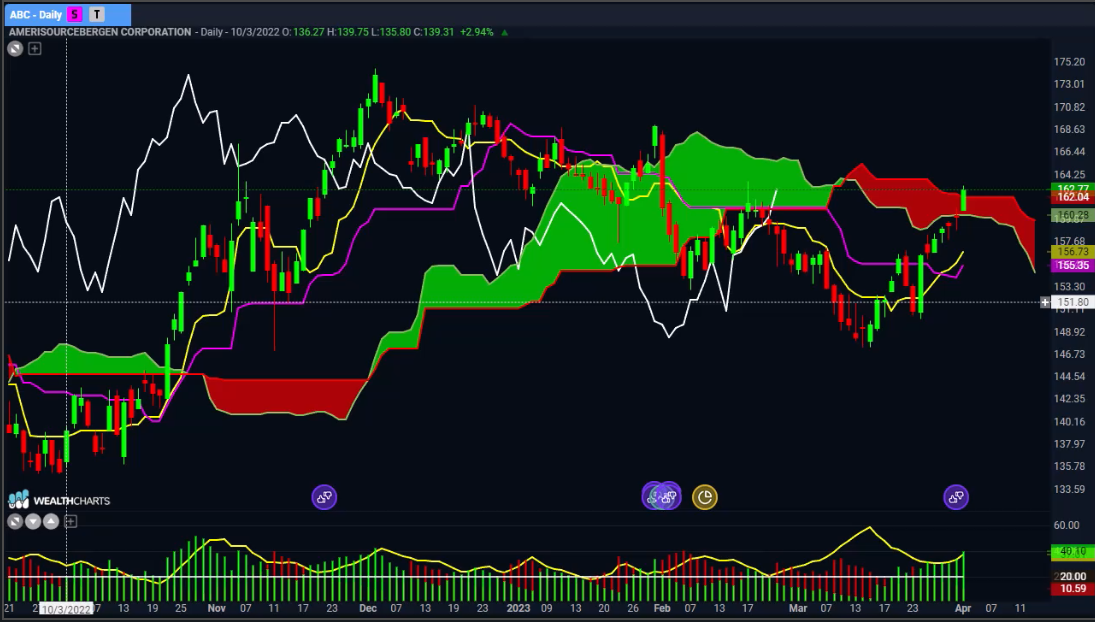Move the indicator panel up with up-arrow button
1095x622 pixels.
pyautogui.click(x=51, y=521)
